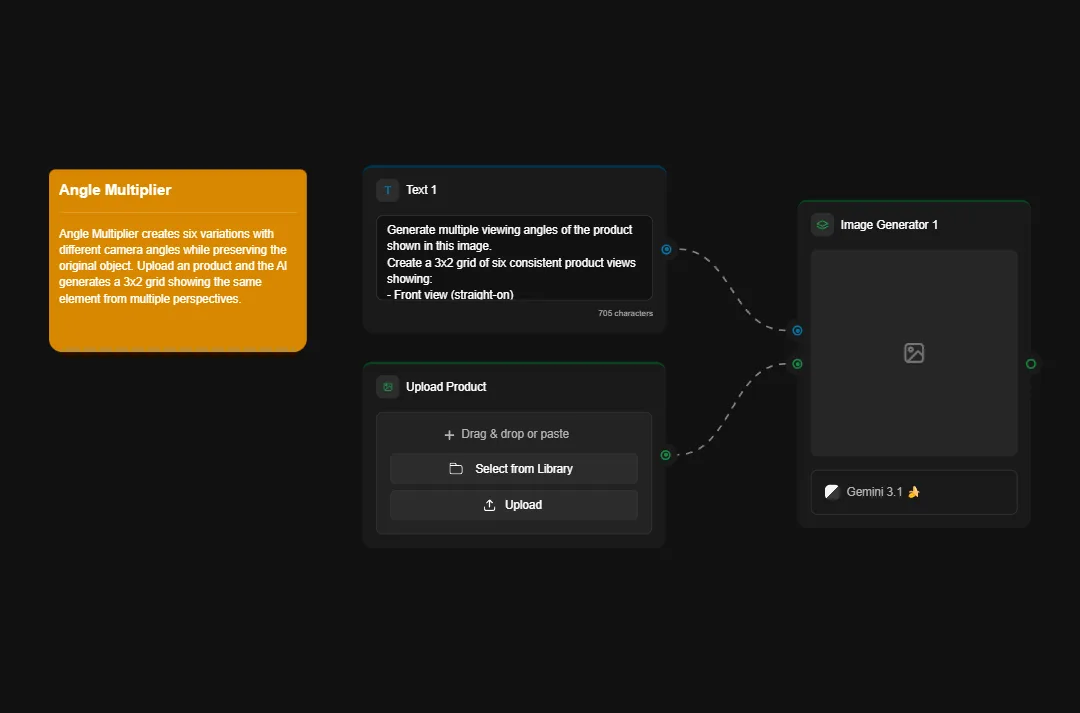Click the T icon on the Text 1 node
This screenshot has height=713, width=1080.
pos(387,189)
